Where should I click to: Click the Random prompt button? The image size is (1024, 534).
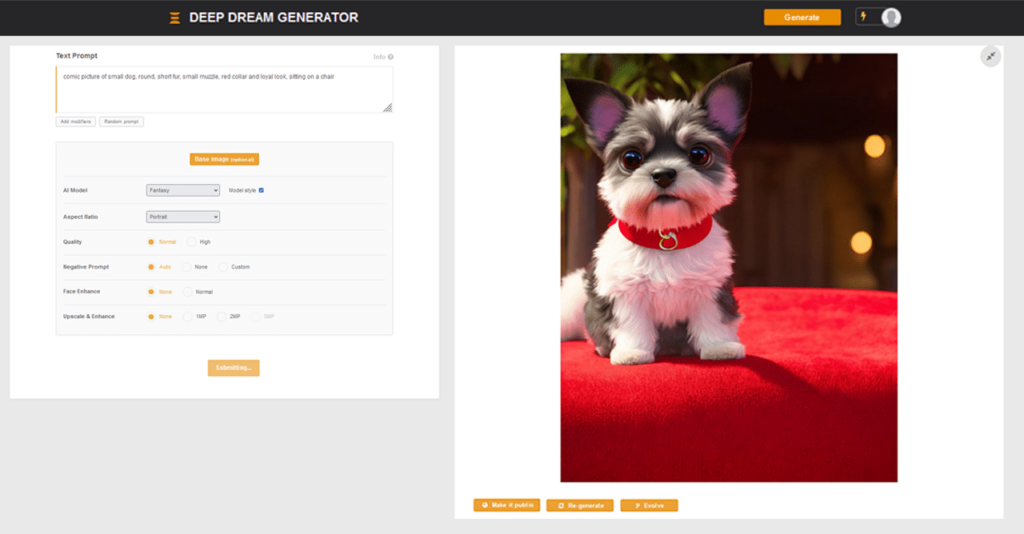[x=121, y=122]
